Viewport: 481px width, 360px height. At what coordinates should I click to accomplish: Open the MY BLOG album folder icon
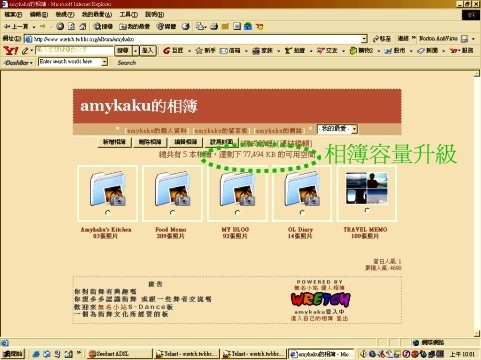point(237,188)
